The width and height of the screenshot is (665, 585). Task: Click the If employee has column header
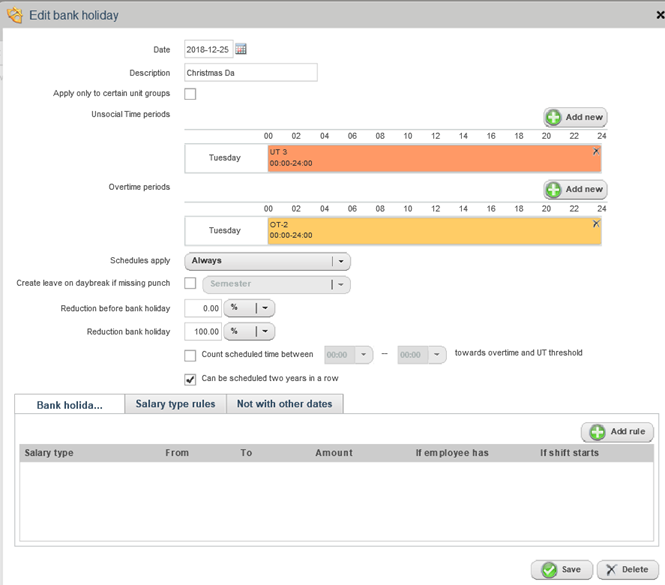(452, 453)
